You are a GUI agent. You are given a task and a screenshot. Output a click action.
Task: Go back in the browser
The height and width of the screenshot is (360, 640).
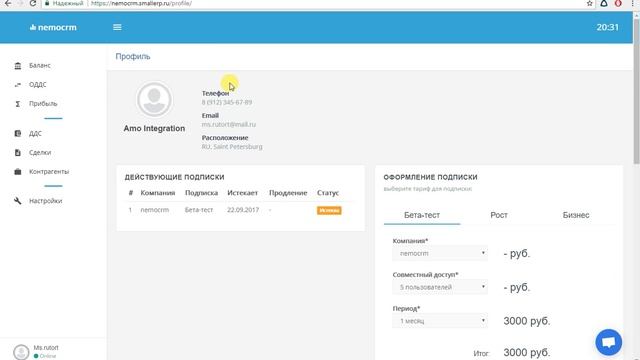click(8, 3)
